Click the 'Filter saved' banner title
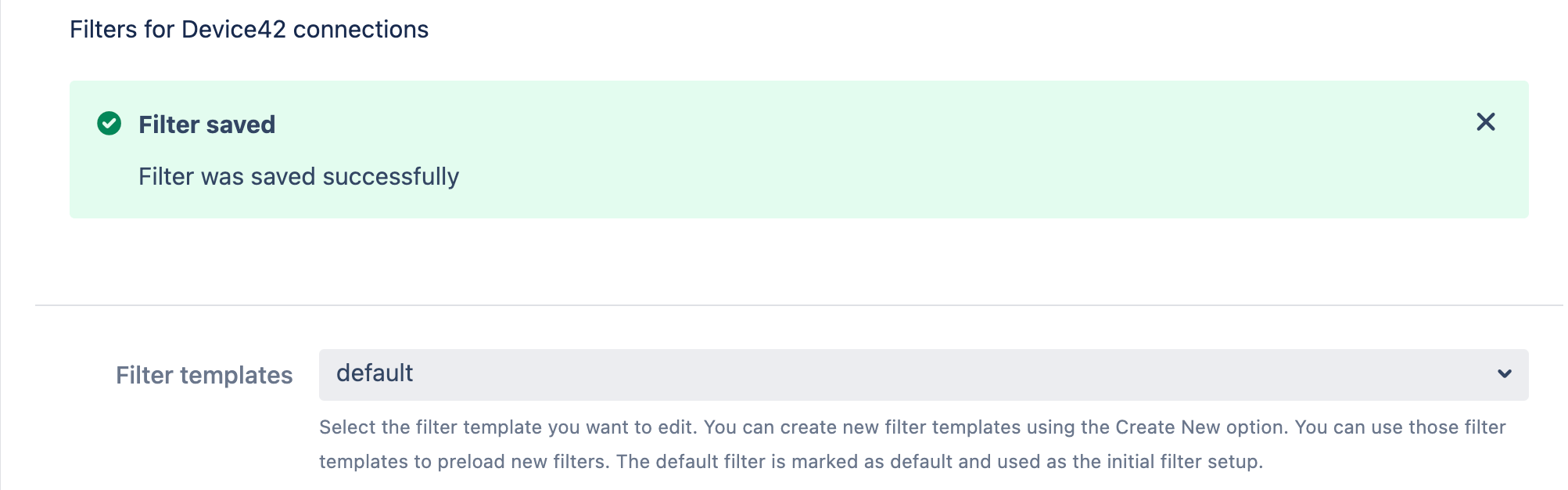This screenshot has width=1568, height=490. click(206, 124)
